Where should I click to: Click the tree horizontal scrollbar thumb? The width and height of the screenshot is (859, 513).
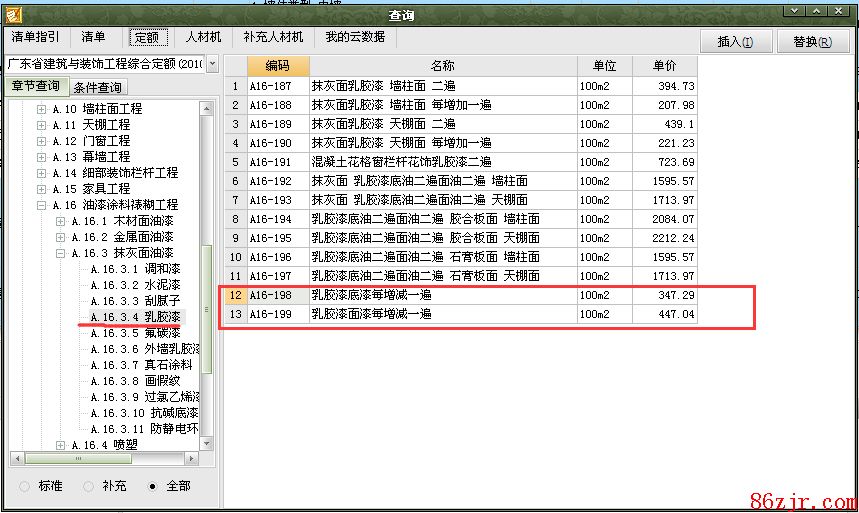(78, 459)
